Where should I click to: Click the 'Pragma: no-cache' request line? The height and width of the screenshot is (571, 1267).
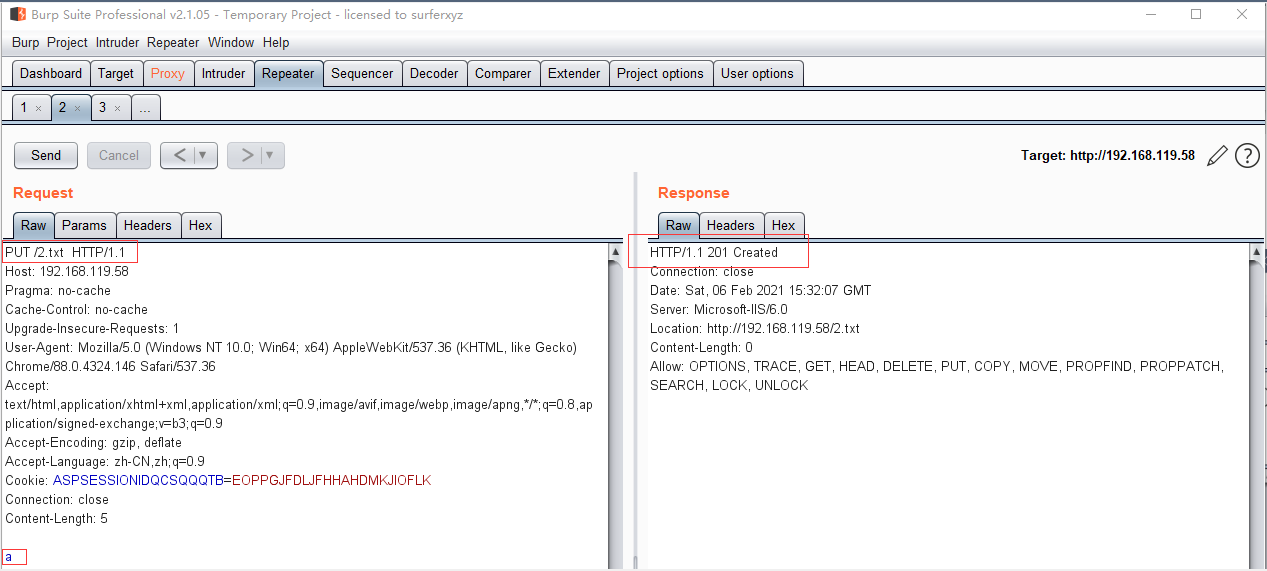pos(58,290)
